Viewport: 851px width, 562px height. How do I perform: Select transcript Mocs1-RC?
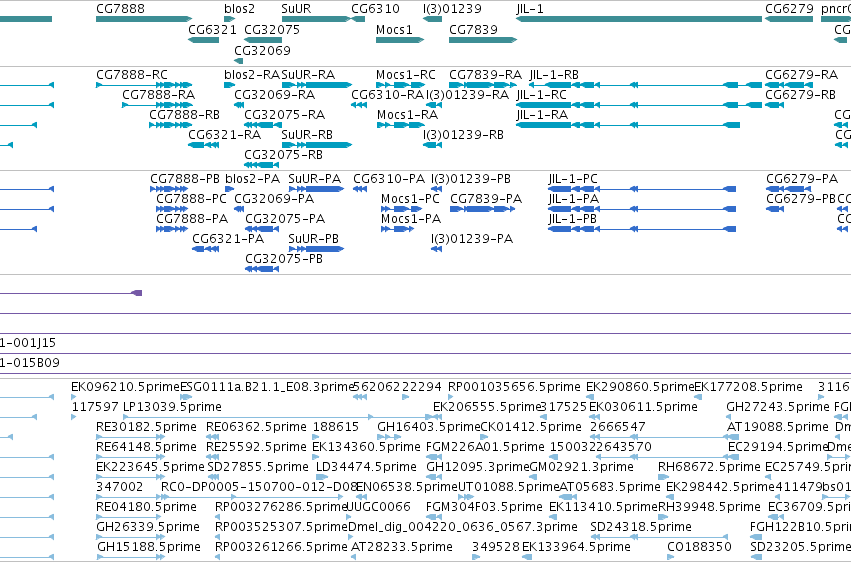tap(399, 85)
